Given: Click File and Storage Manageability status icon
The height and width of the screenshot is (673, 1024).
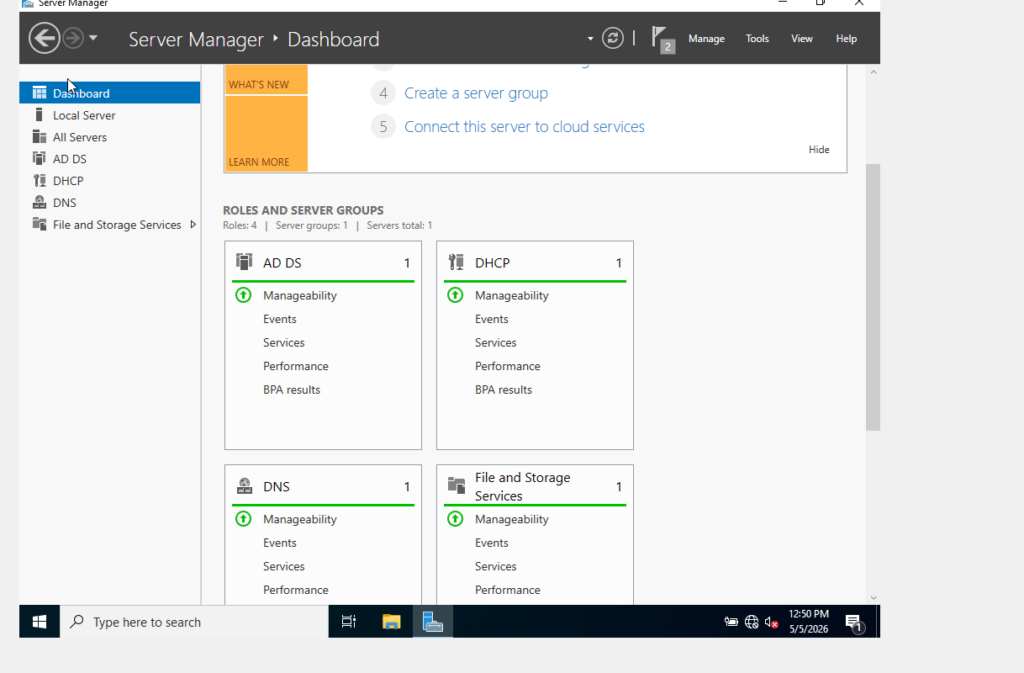Looking at the screenshot, I should click(455, 519).
